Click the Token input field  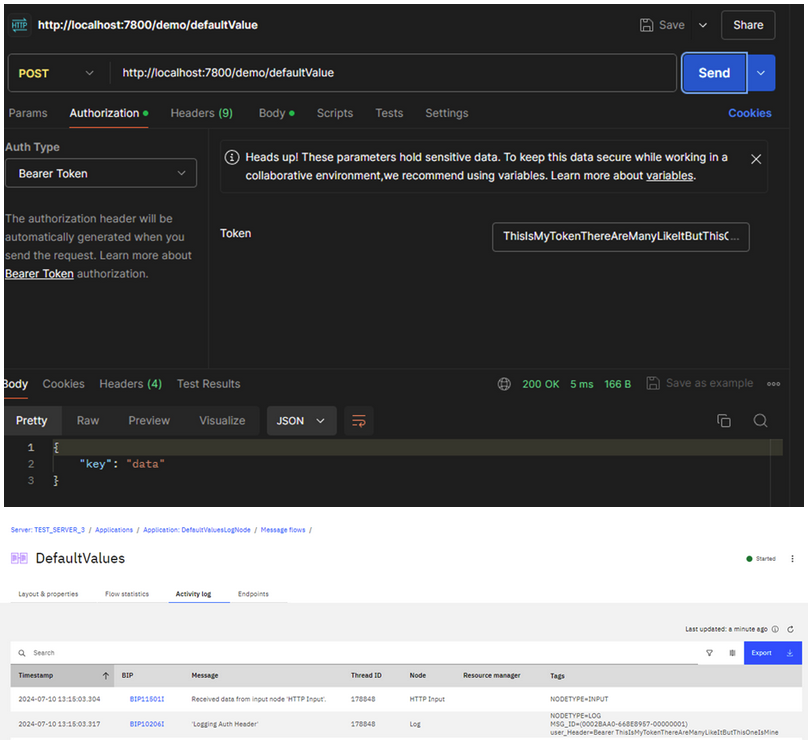(x=620, y=237)
